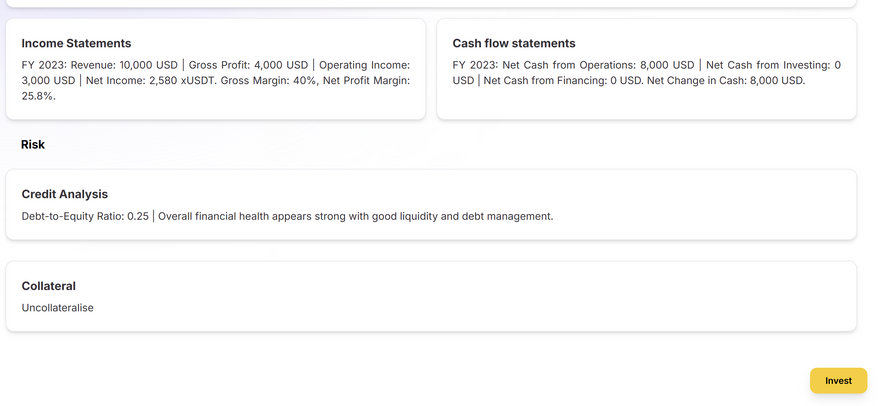Click the Debt-to-Equity Ratio 0.25 text

click(84, 216)
